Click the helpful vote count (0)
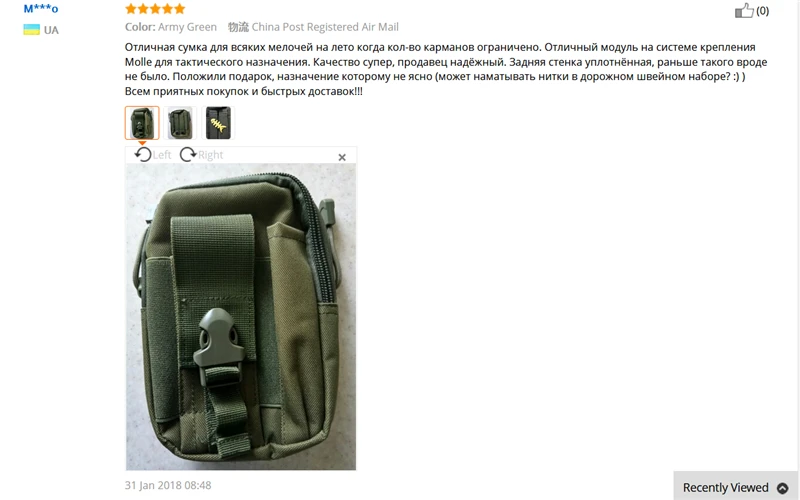The height and width of the screenshot is (500, 800). 762,11
